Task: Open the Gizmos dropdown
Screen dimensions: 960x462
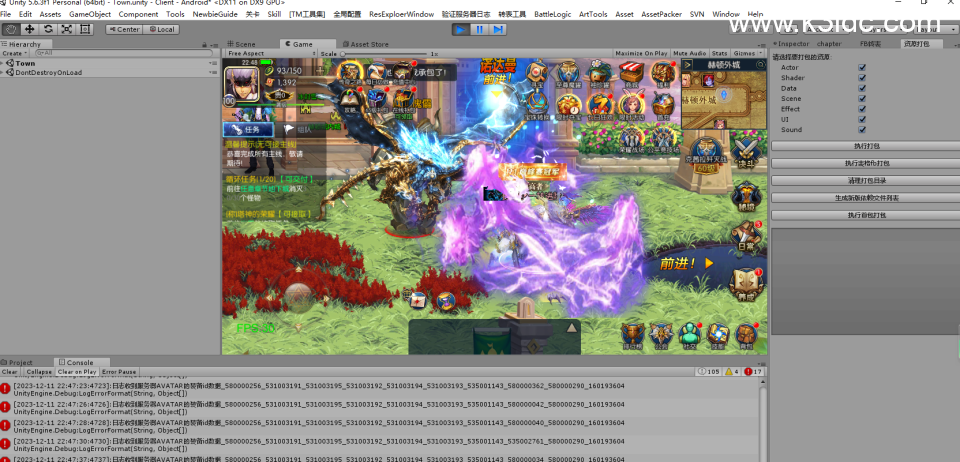Action: [747, 53]
